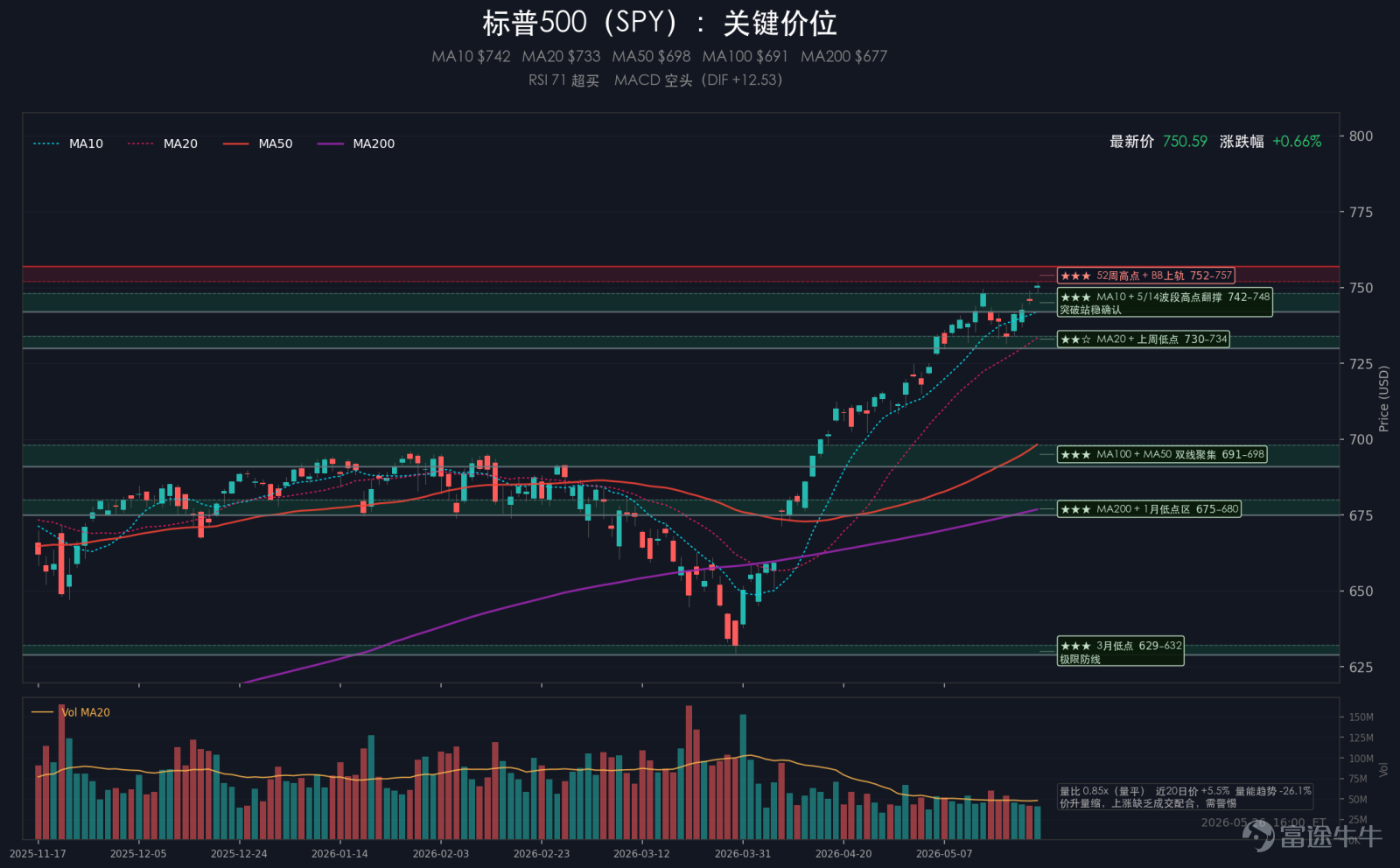The height and width of the screenshot is (868, 1400).
Task: Click the 2026-04-20 date axis label
Action: [843, 854]
